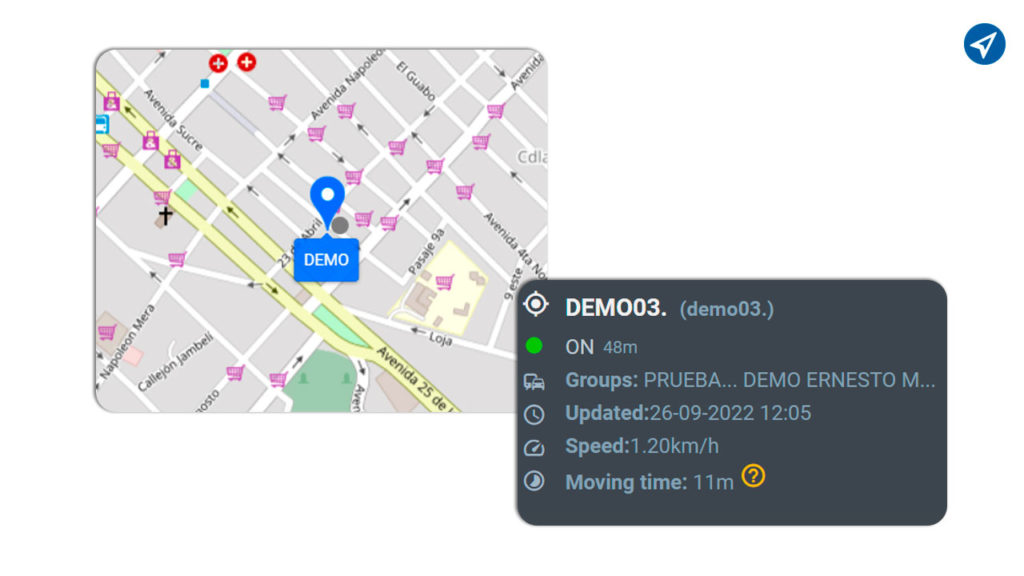The width and height of the screenshot is (1024, 576).
Task: Click the small blue square marker on map
Action: click(204, 84)
